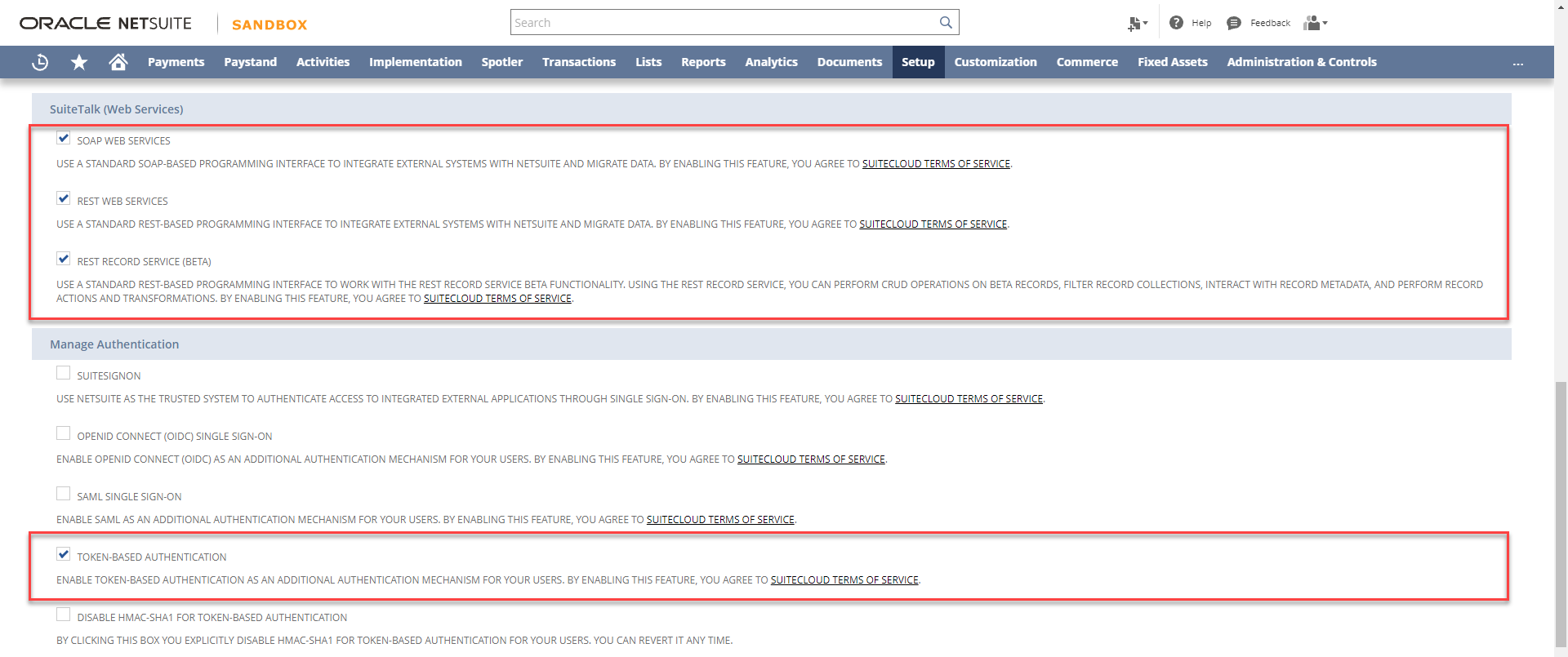Screen dimensions: 1568x657
Task: Uncheck the SOAP Web Services checkbox
Action: click(x=63, y=138)
